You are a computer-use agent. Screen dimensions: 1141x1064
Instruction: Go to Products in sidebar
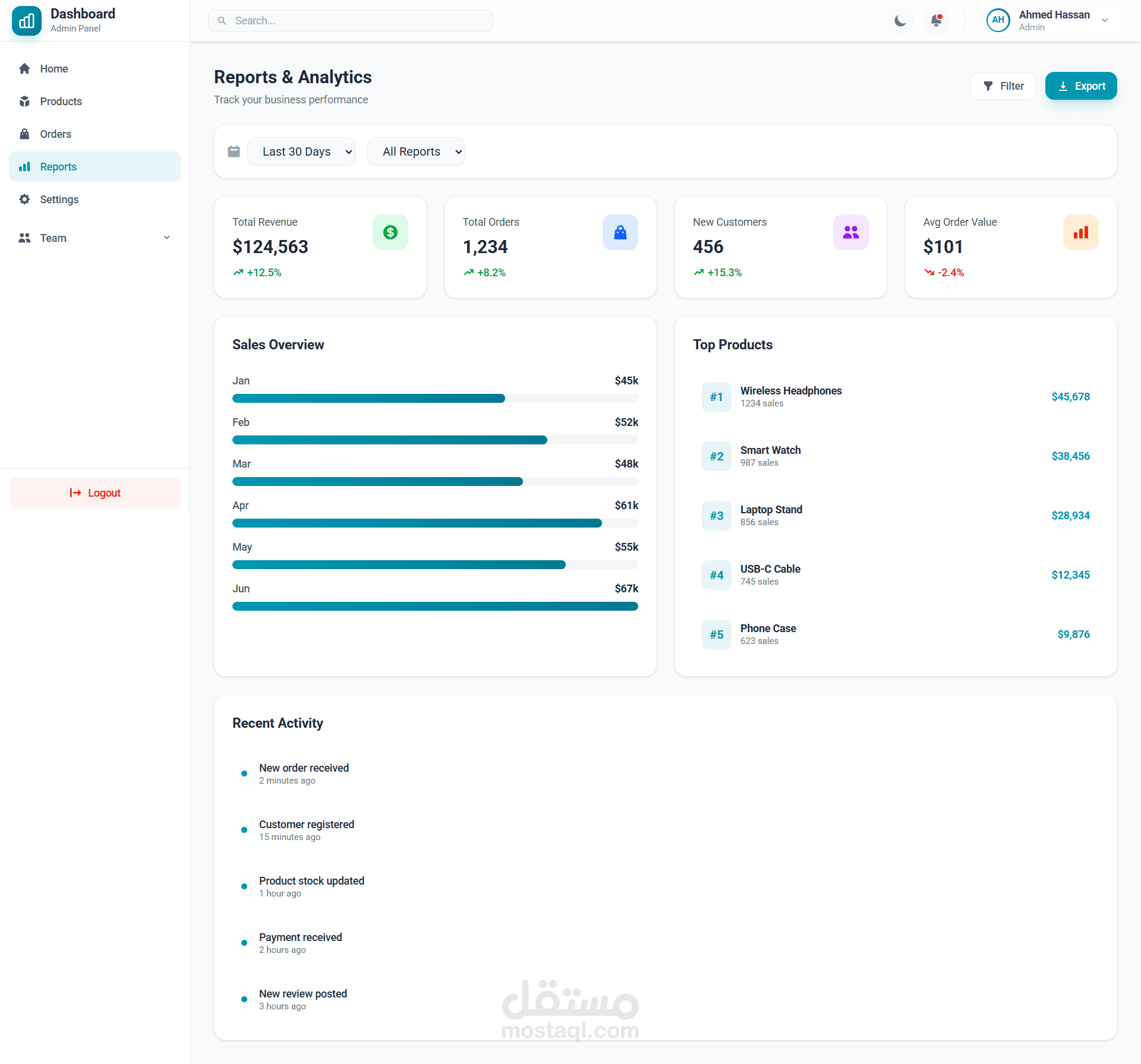click(61, 102)
